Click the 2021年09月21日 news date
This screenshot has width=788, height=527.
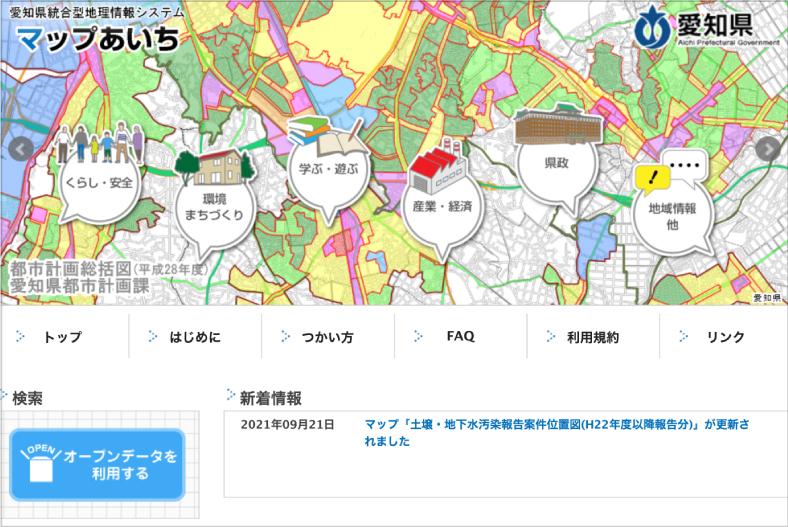point(287,425)
